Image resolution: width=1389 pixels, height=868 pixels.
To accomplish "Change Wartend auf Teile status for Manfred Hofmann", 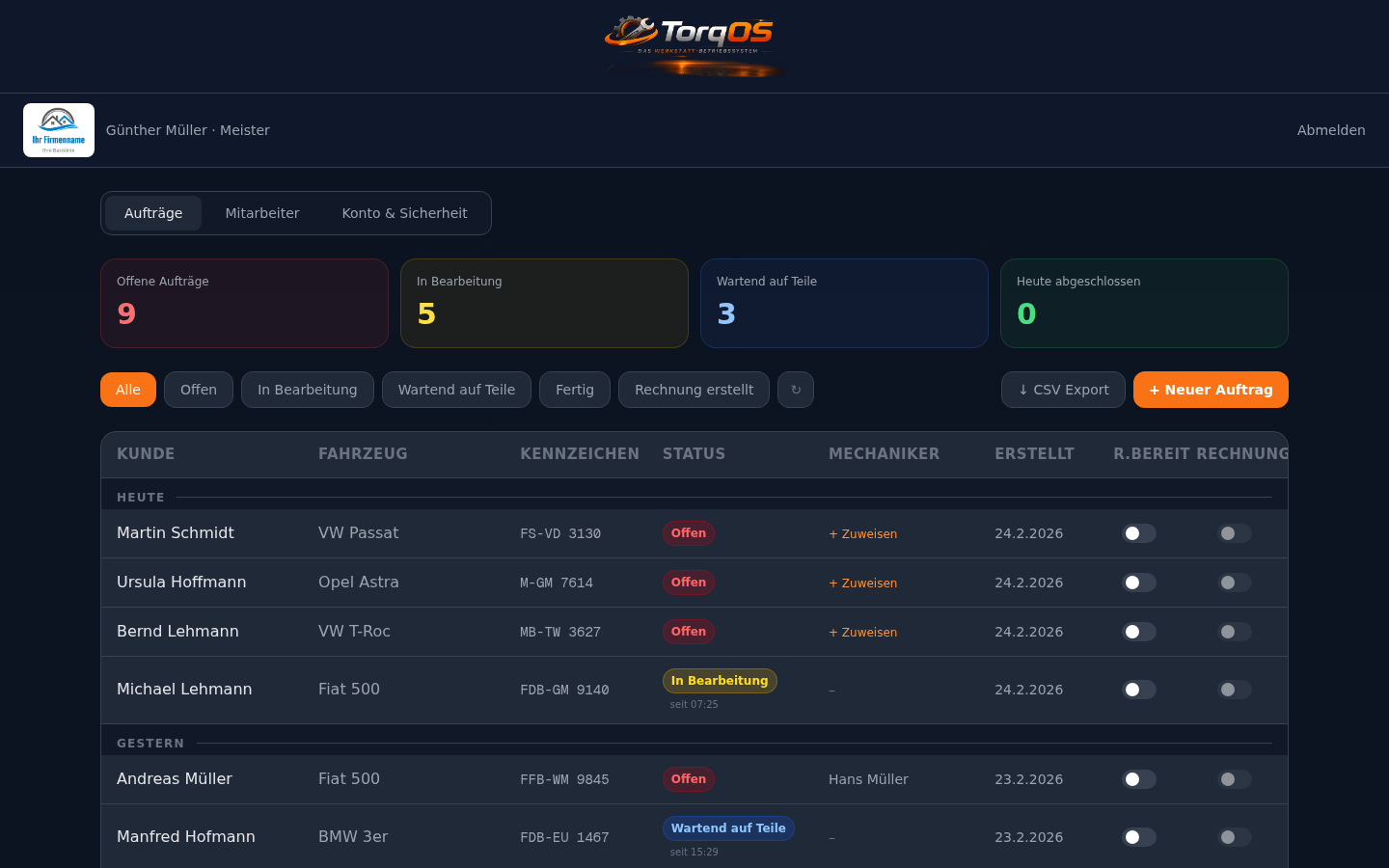I will pyautogui.click(x=728, y=828).
